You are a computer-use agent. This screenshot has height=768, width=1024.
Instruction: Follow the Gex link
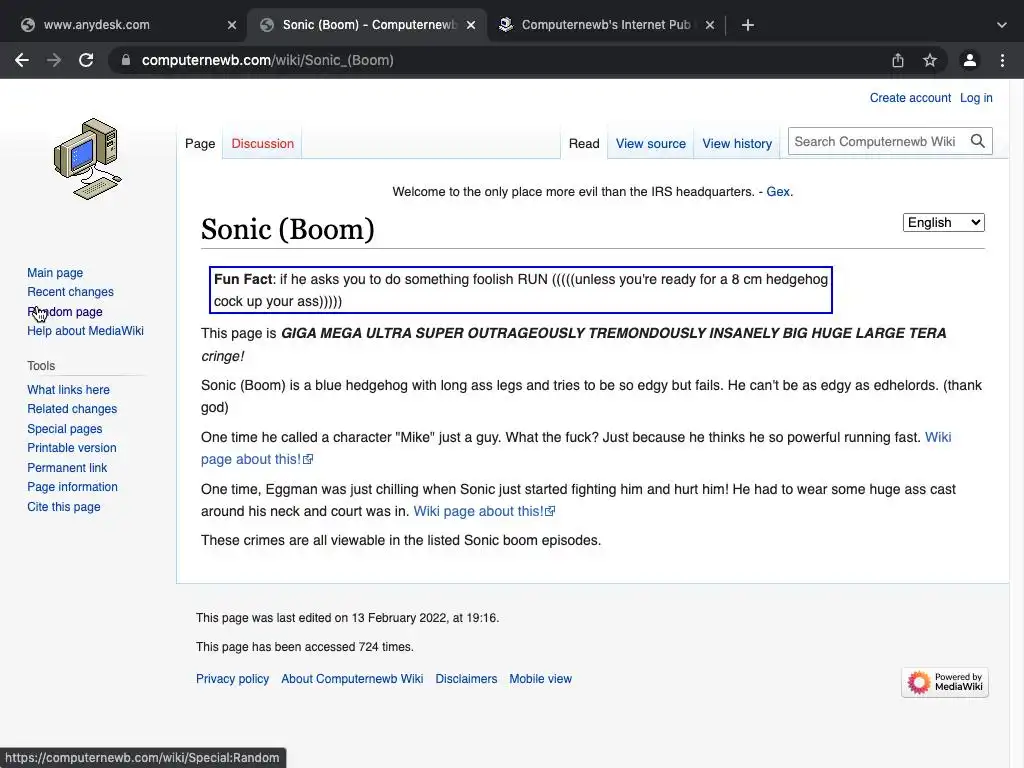pyautogui.click(x=778, y=192)
